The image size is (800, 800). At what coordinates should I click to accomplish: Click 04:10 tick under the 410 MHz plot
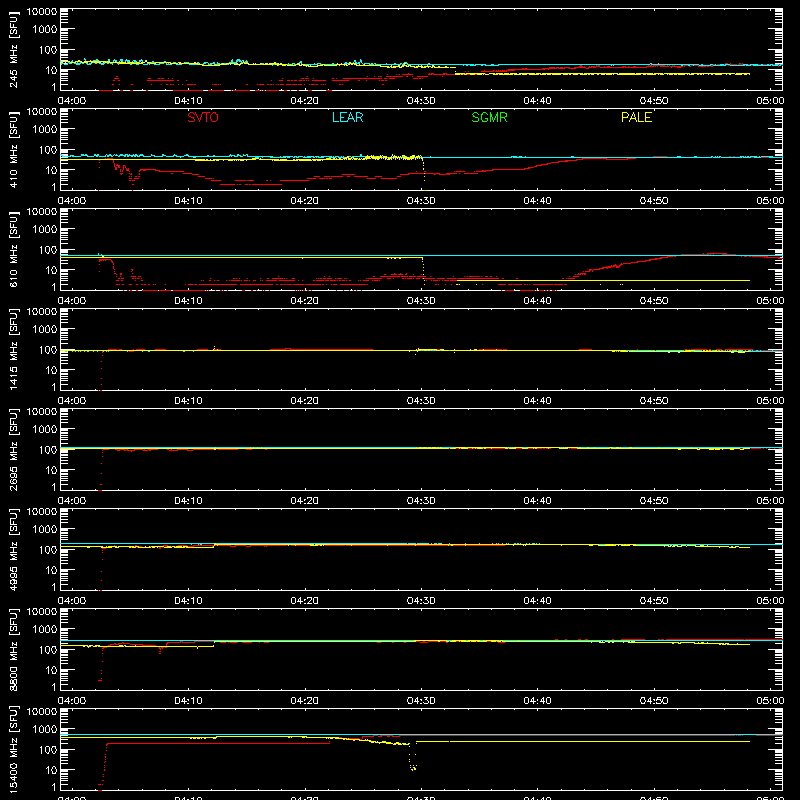tap(188, 201)
